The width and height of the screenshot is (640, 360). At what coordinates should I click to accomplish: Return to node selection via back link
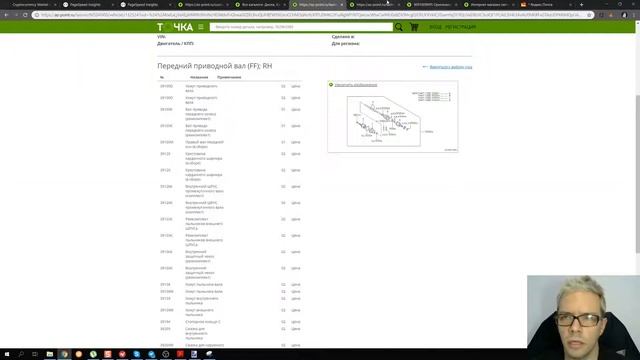[451, 67]
